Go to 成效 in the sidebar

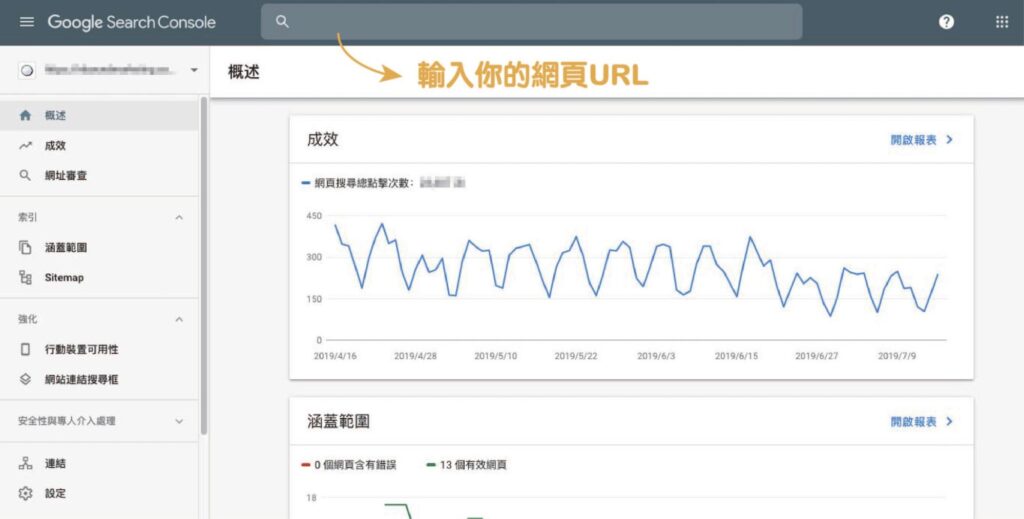(99, 146)
